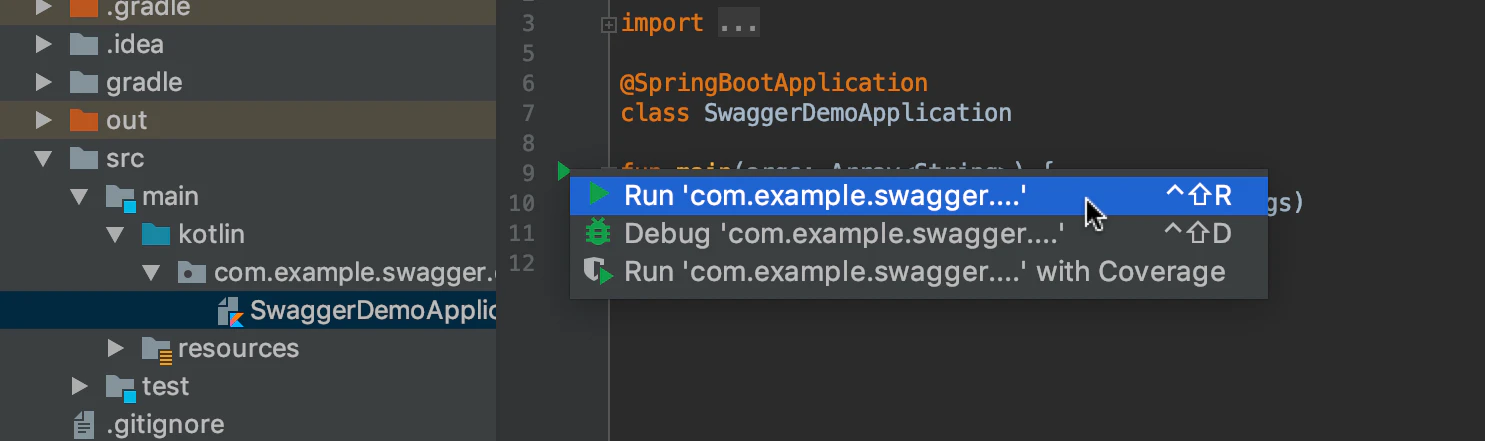
Task: Select the .idea folder row
Action: point(248,44)
